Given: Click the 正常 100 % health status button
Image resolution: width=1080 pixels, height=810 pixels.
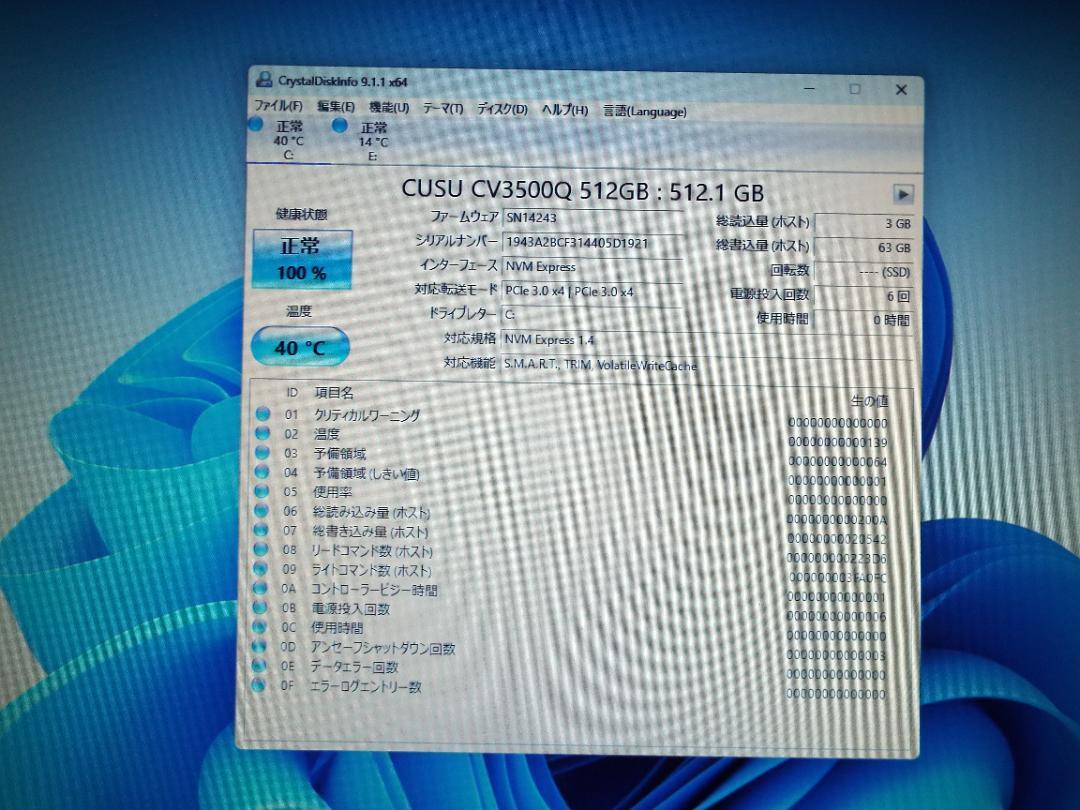Looking at the screenshot, I should (302, 259).
